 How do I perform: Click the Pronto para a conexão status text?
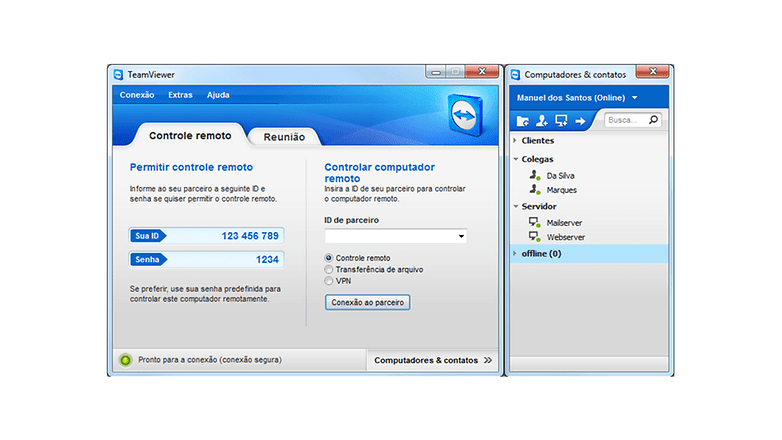210,360
